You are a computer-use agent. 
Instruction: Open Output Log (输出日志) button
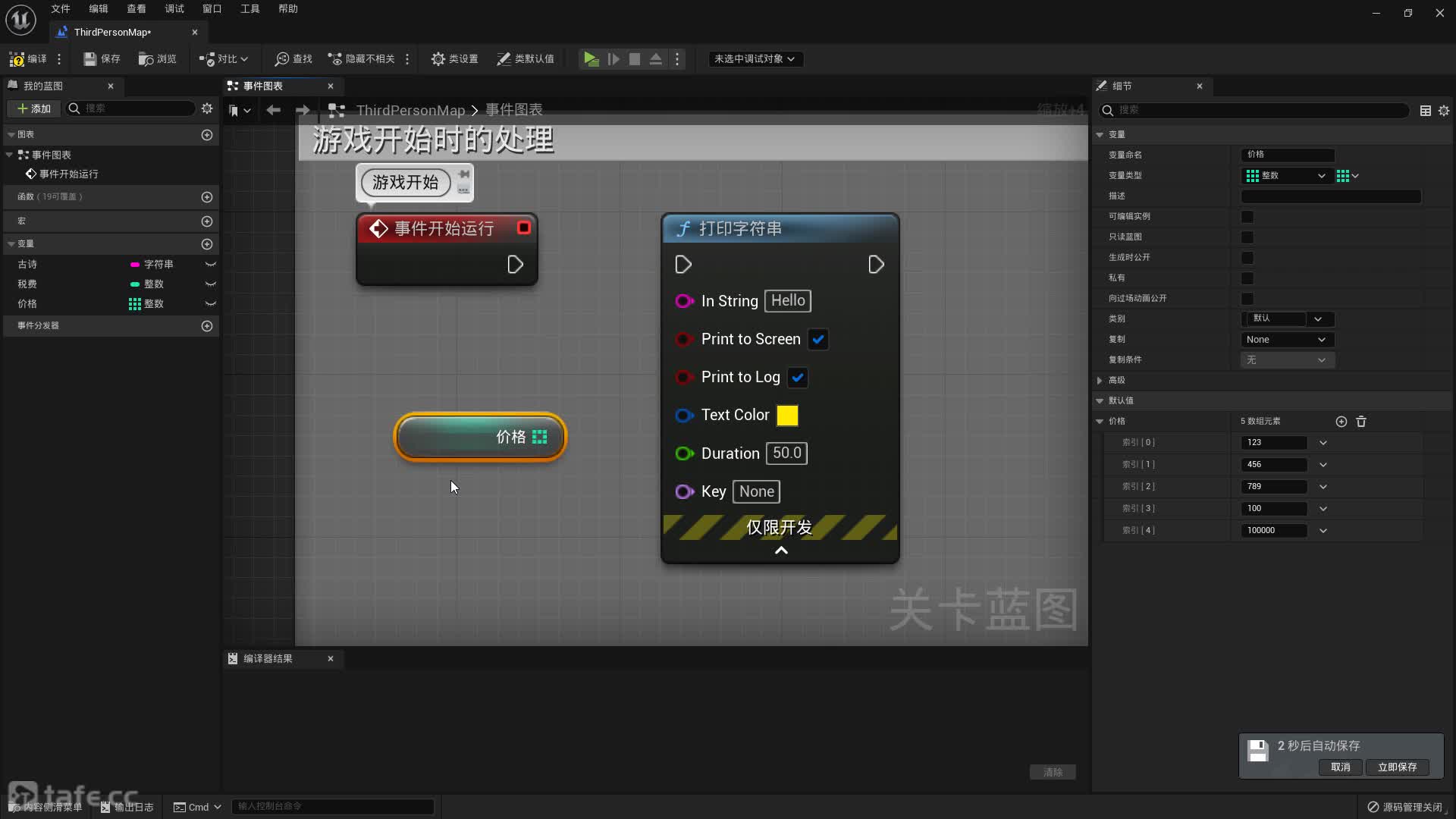(x=127, y=807)
